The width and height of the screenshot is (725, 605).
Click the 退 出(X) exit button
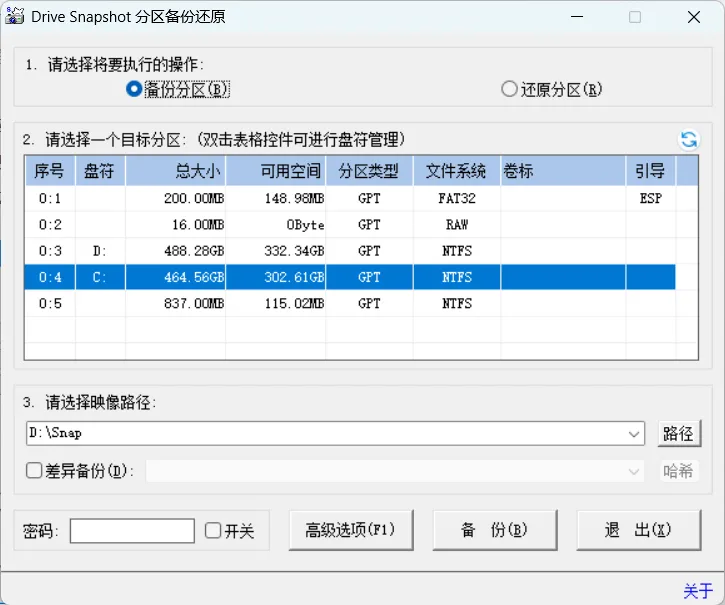click(x=639, y=530)
